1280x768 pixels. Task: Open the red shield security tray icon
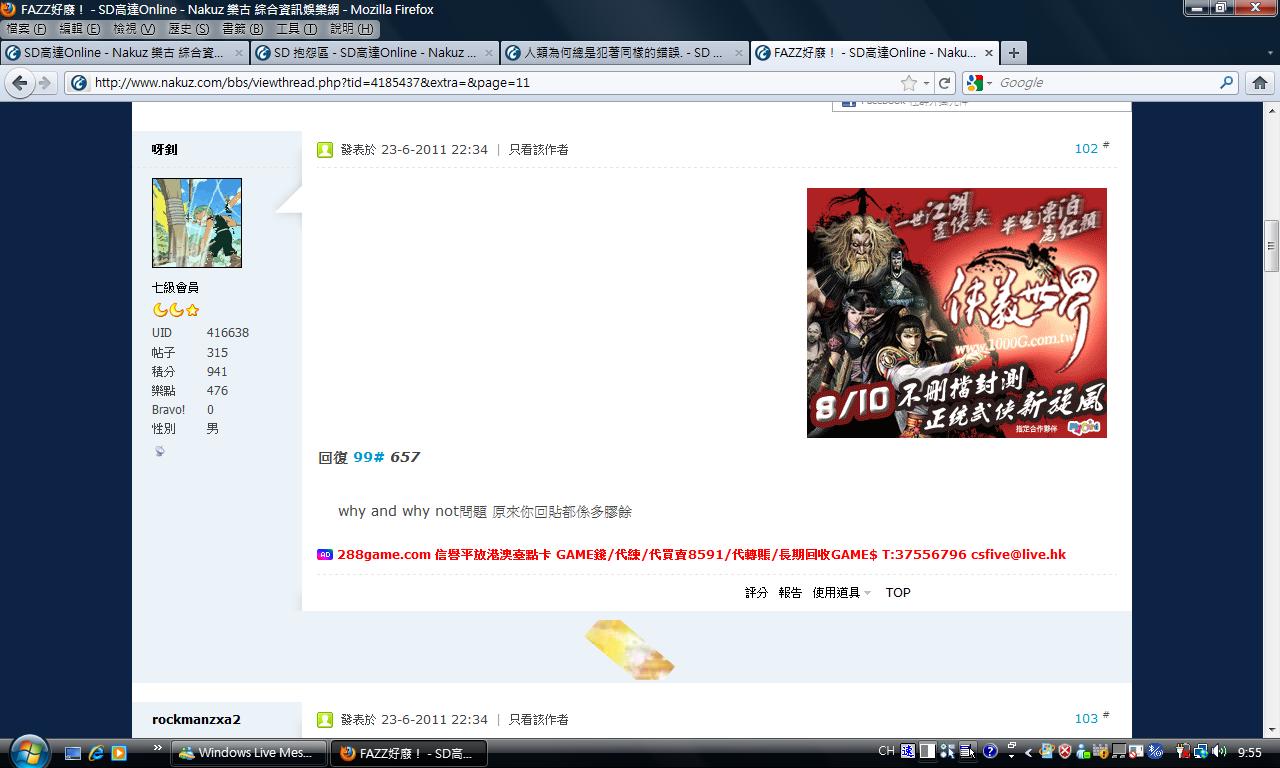click(1065, 752)
